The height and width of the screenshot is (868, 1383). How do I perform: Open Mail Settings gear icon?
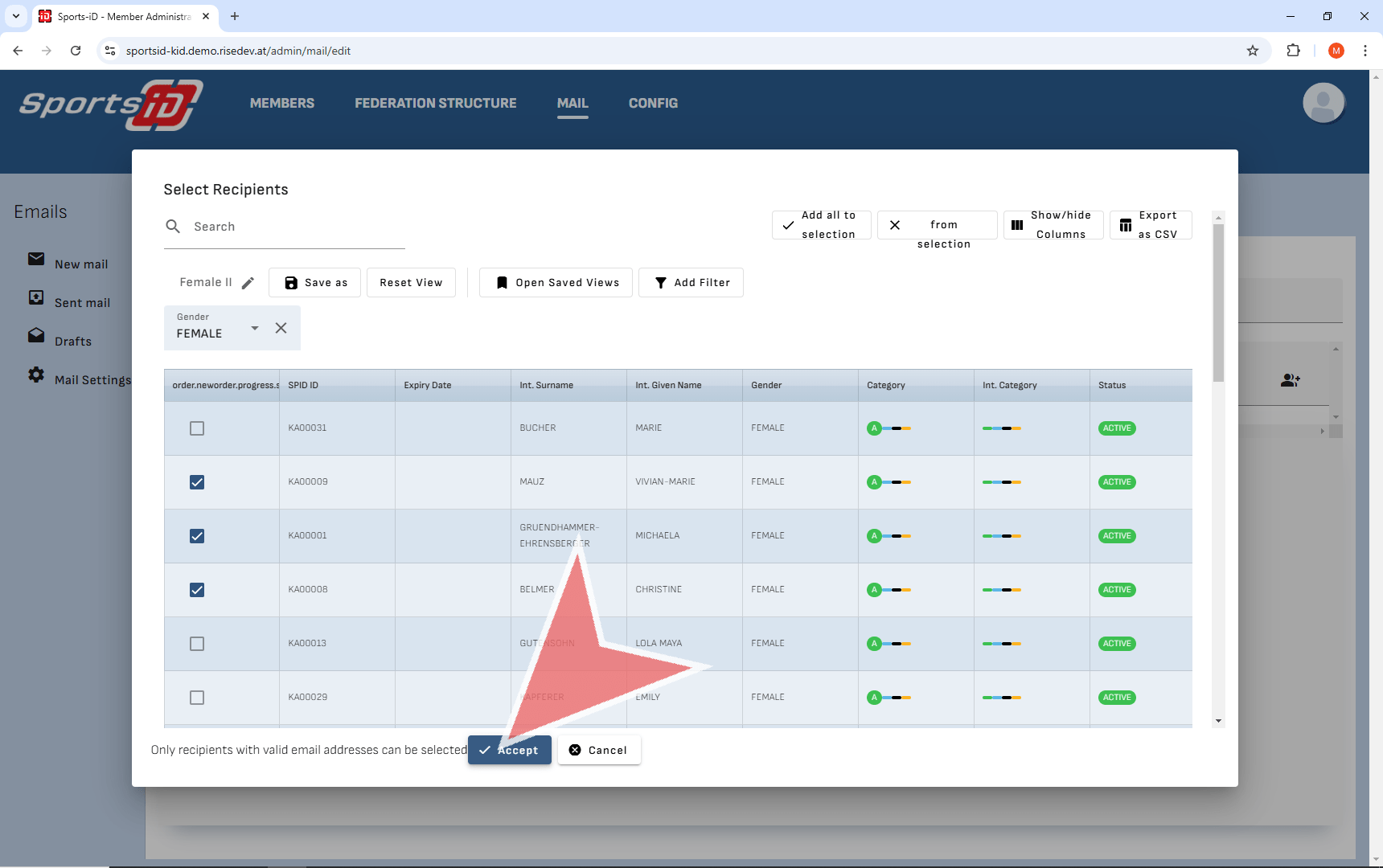[x=36, y=375]
